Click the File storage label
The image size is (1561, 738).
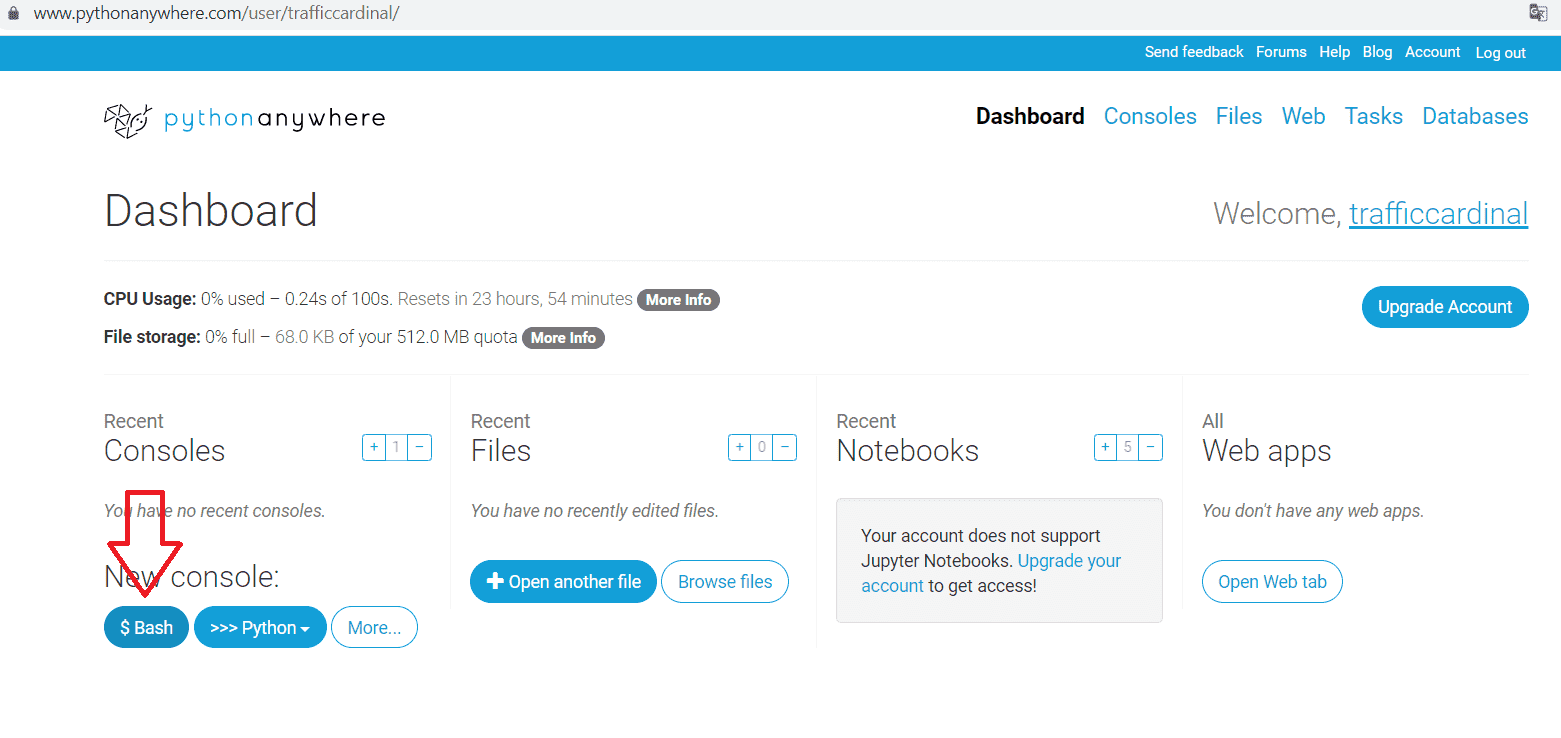click(152, 337)
